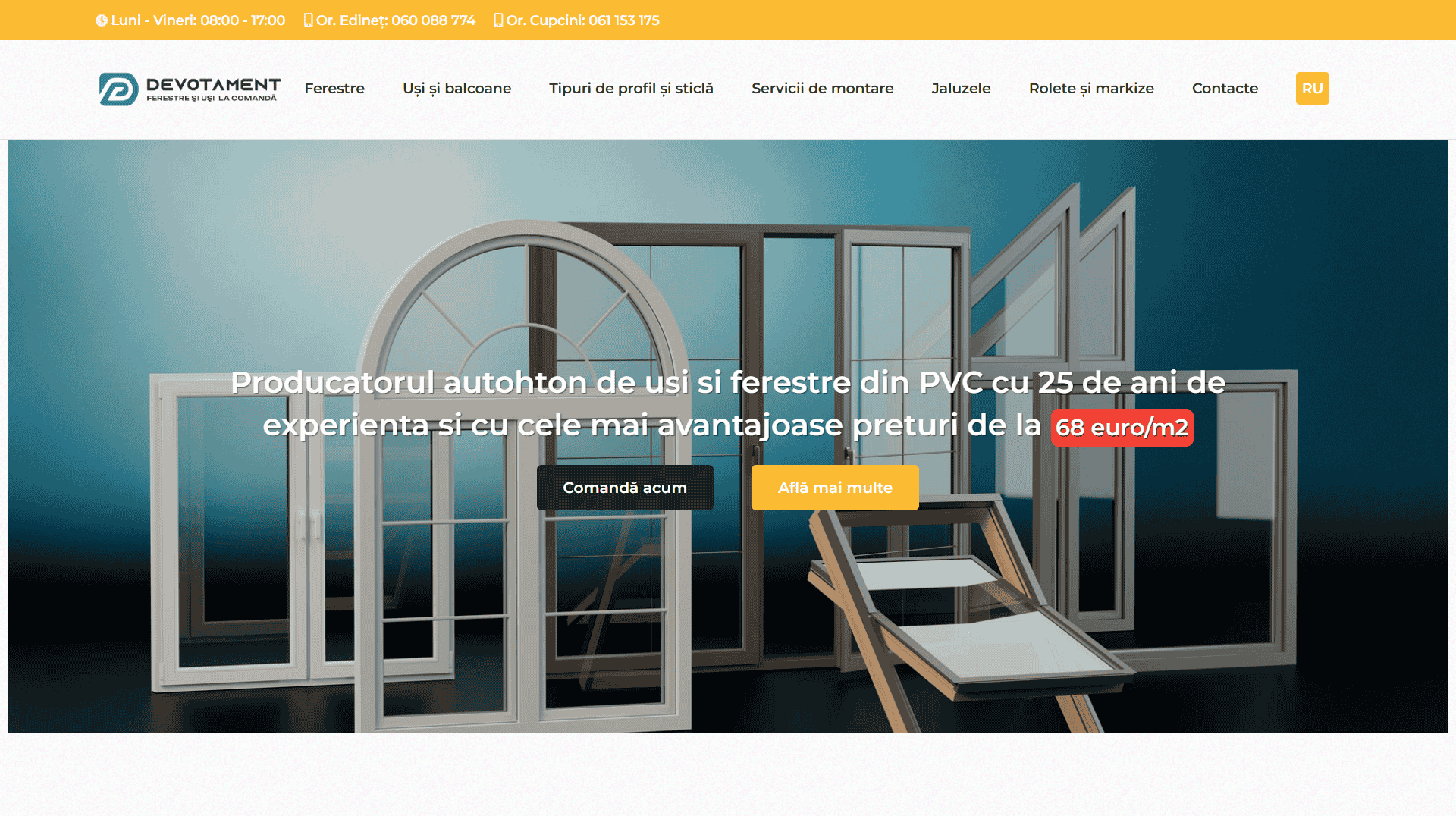
Task: Open the Ferestre menu item
Action: [x=334, y=88]
